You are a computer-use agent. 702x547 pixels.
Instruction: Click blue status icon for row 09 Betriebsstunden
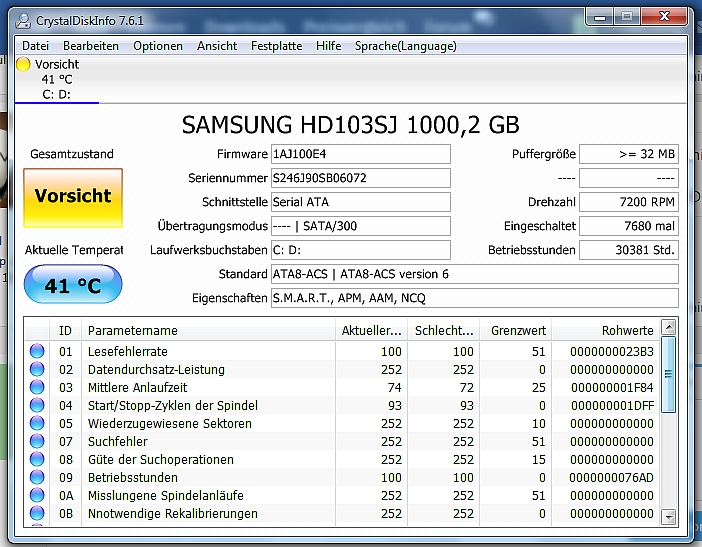37,477
